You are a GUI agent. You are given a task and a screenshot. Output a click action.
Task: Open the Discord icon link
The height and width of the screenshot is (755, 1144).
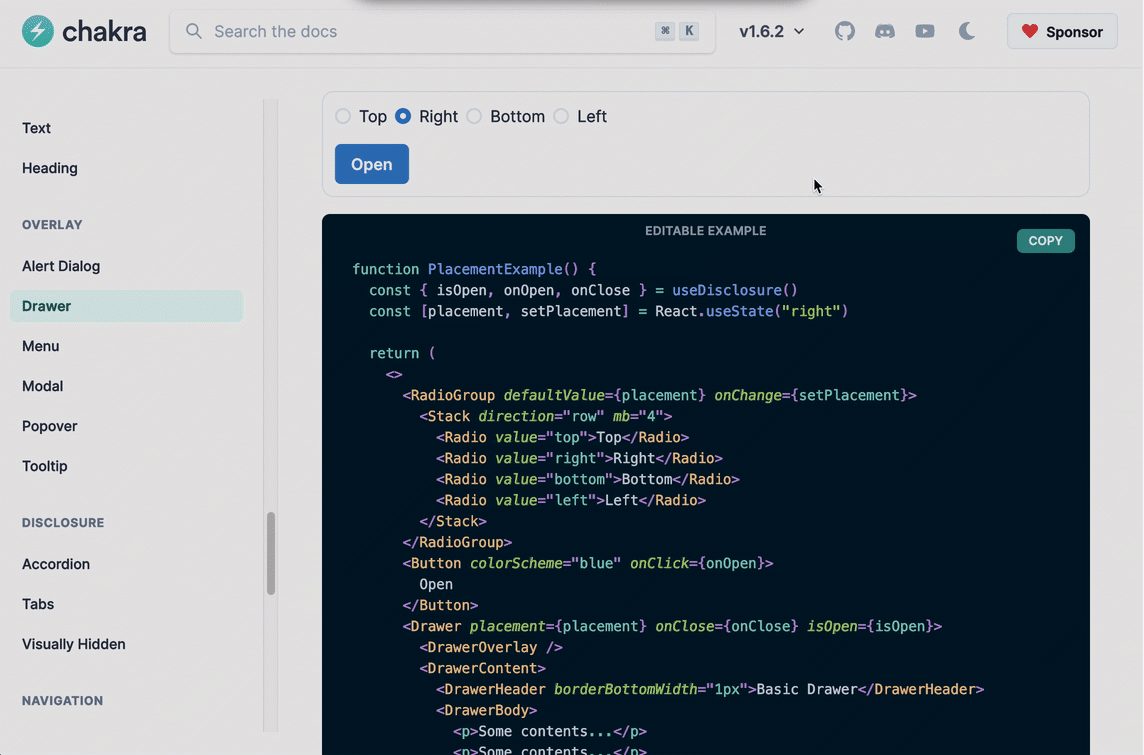(x=885, y=31)
